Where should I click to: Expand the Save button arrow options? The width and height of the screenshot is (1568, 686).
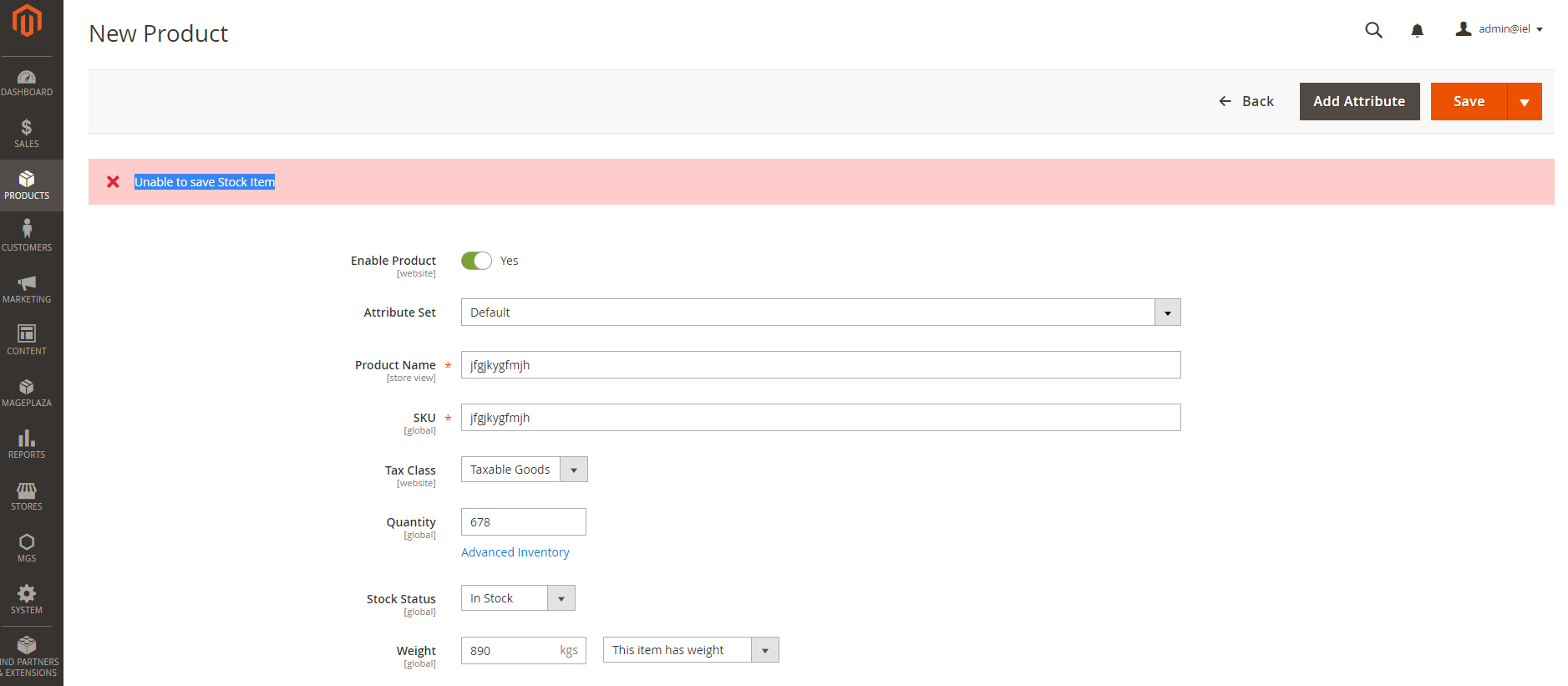[1525, 102]
